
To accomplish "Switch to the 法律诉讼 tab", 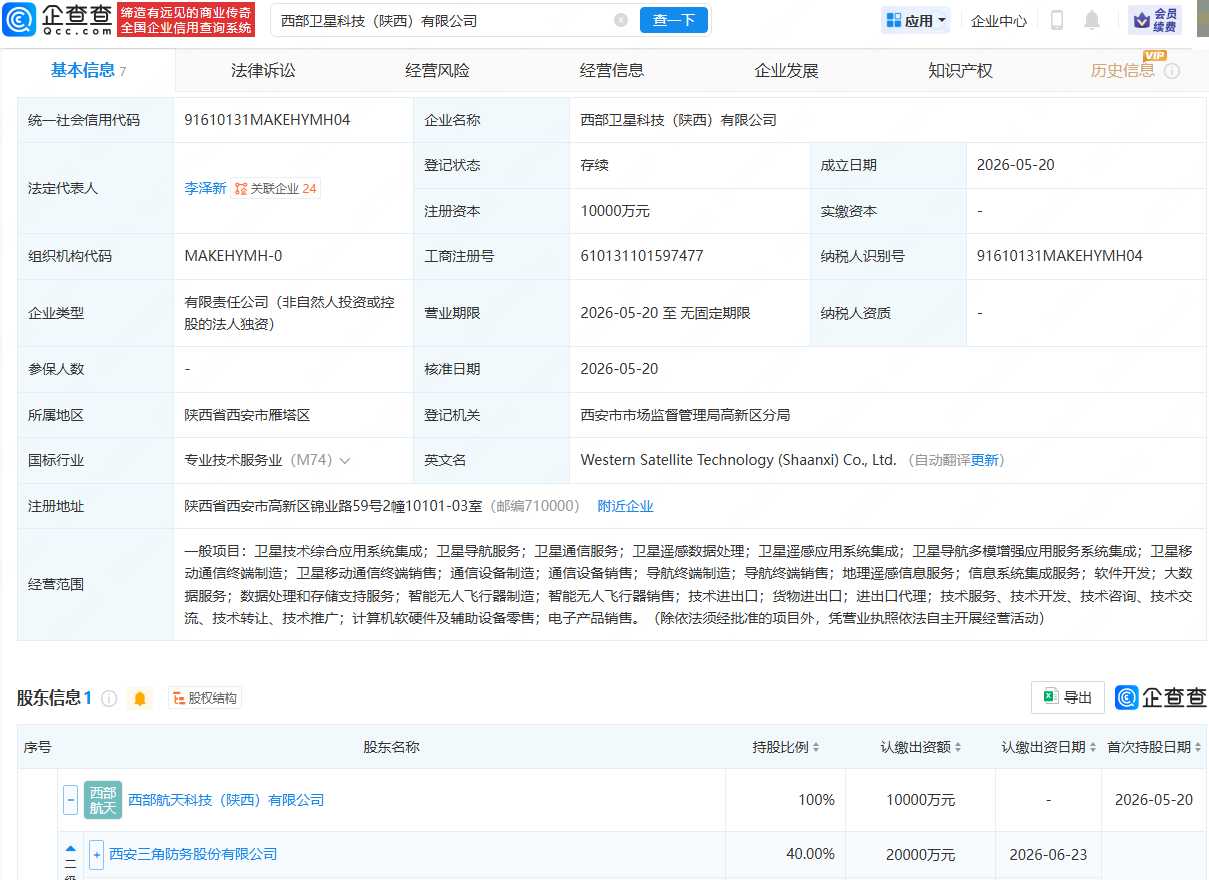I will point(263,70).
